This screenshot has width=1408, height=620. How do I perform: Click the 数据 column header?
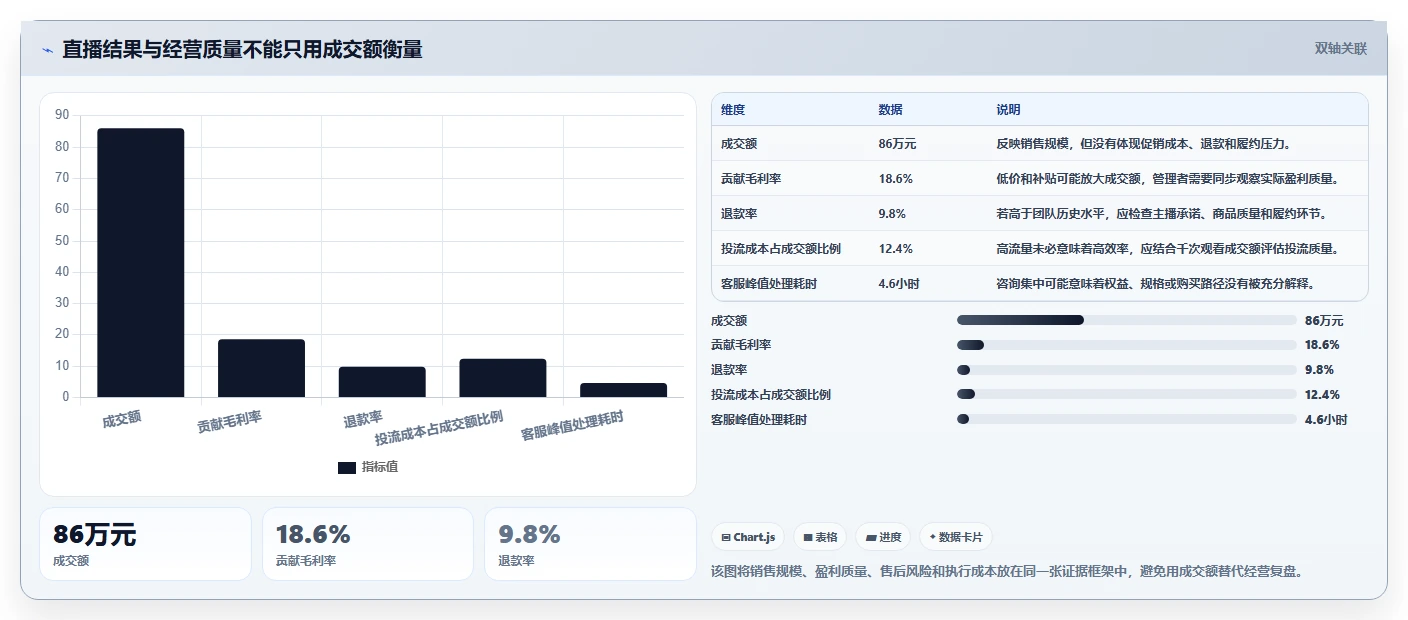891,110
